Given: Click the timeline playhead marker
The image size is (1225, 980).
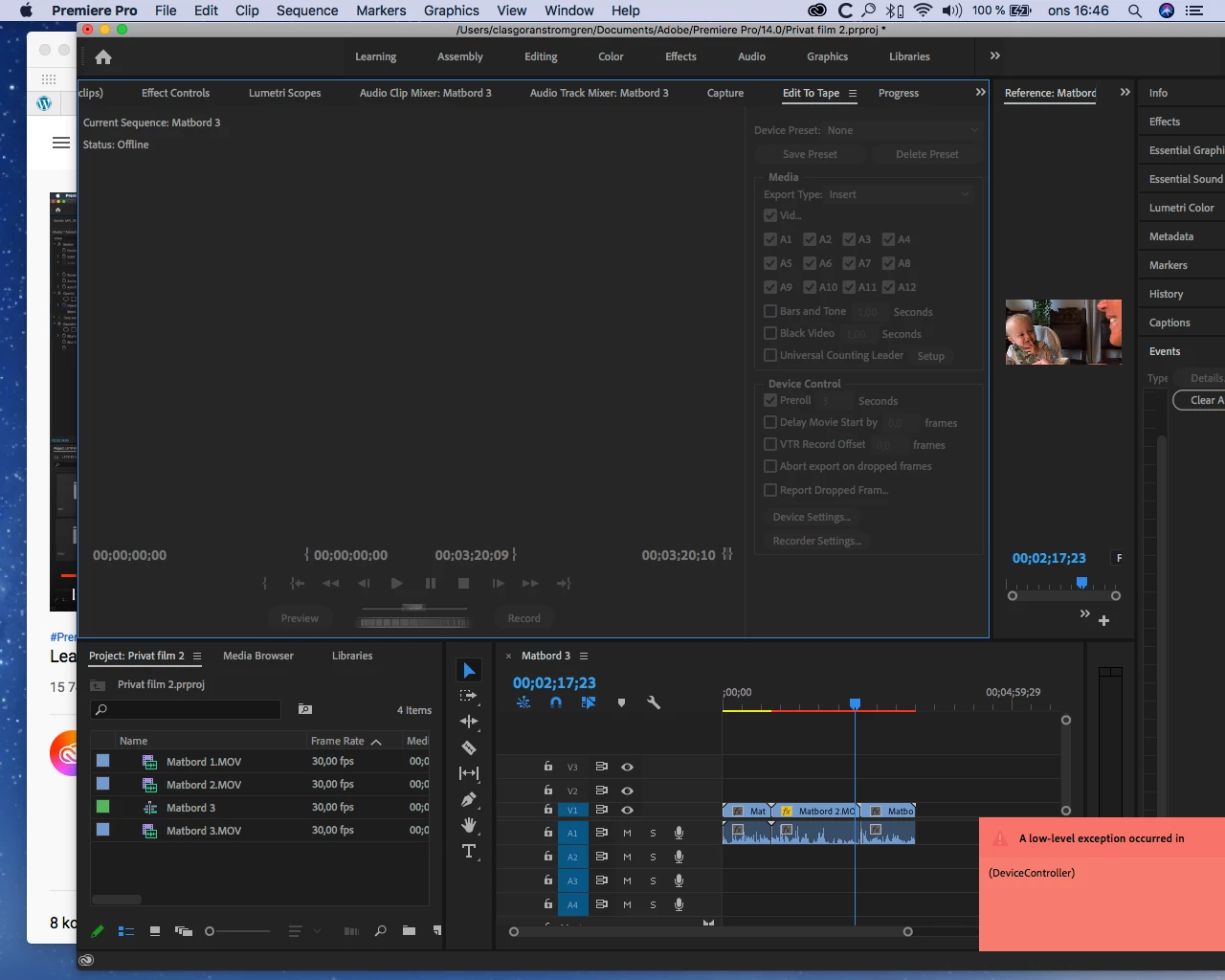Looking at the screenshot, I should [856, 704].
